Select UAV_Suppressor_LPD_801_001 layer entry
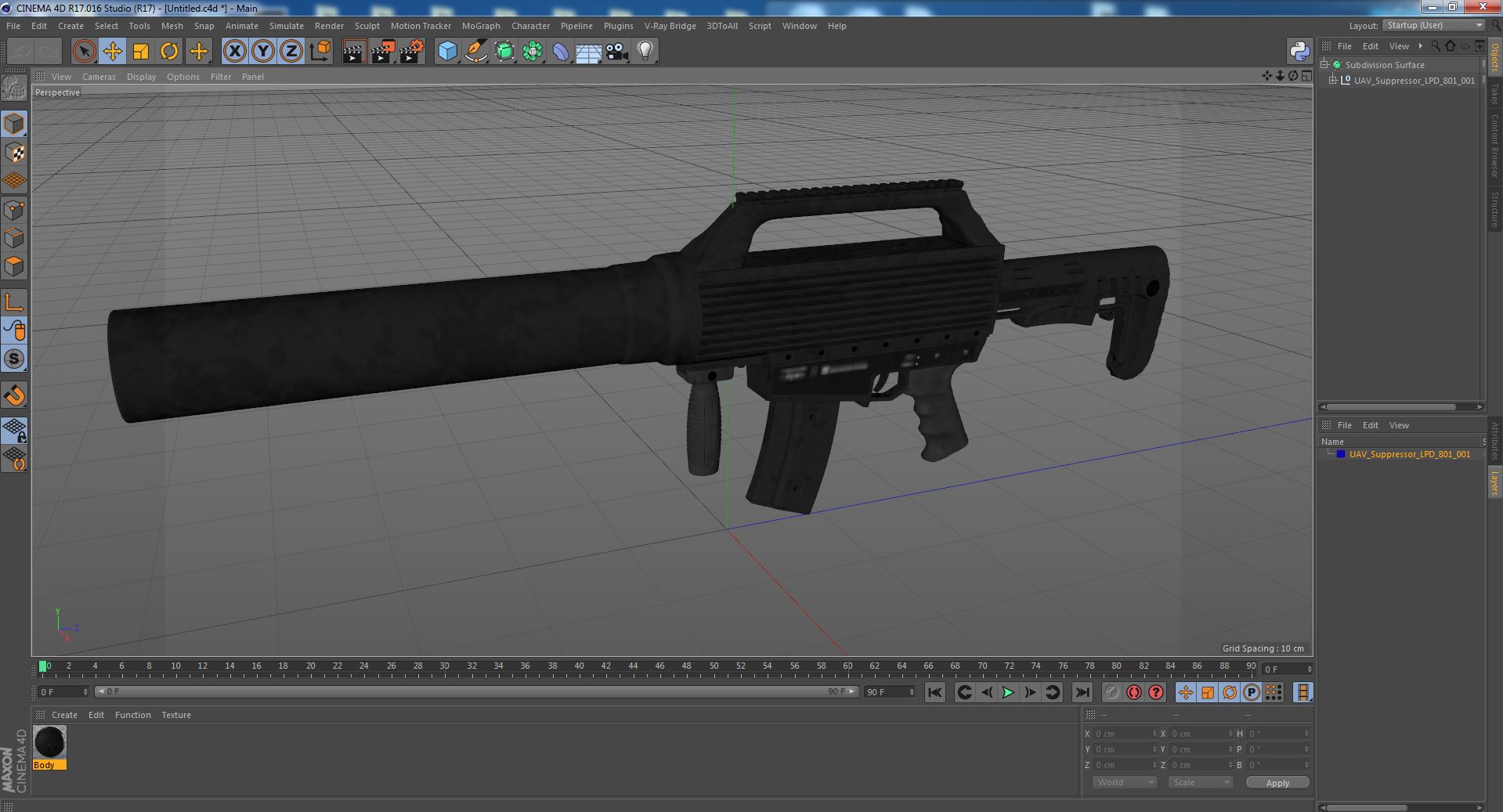Viewport: 1503px width, 812px height. (x=1409, y=454)
